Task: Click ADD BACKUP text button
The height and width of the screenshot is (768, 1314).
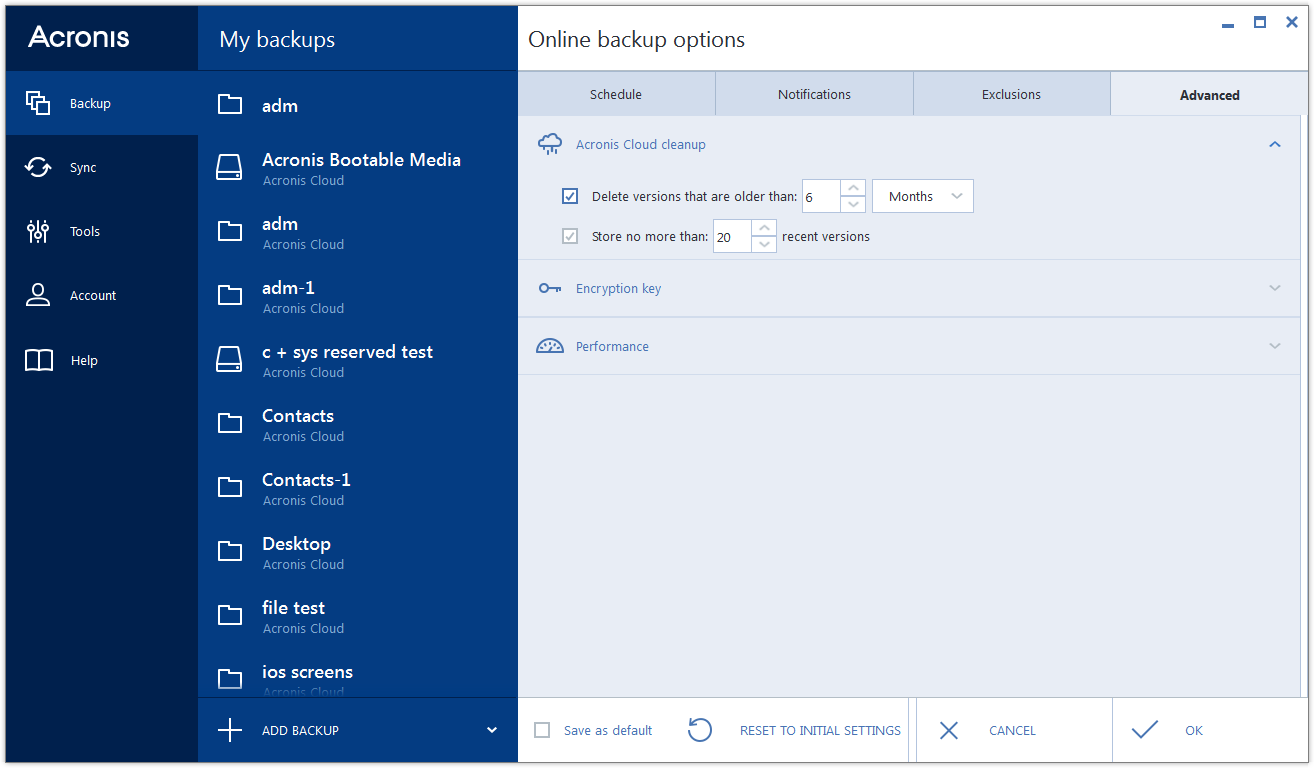Action: pyautogui.click(x=300, y=730)
